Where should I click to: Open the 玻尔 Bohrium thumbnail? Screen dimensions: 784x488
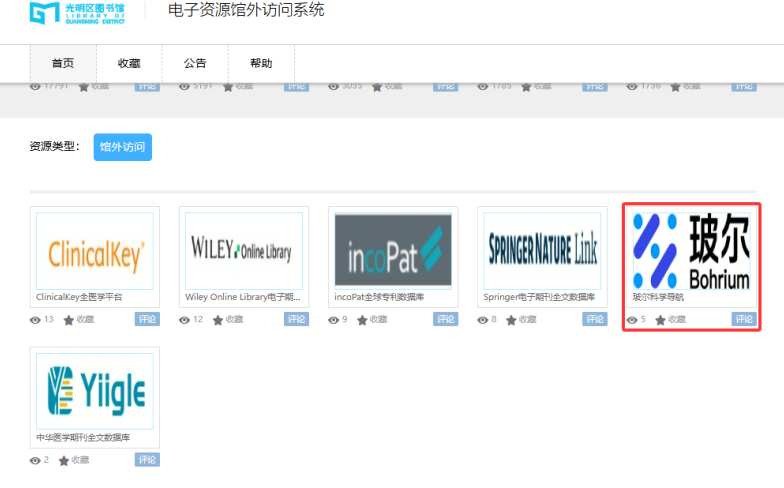[x=692, y=250]
